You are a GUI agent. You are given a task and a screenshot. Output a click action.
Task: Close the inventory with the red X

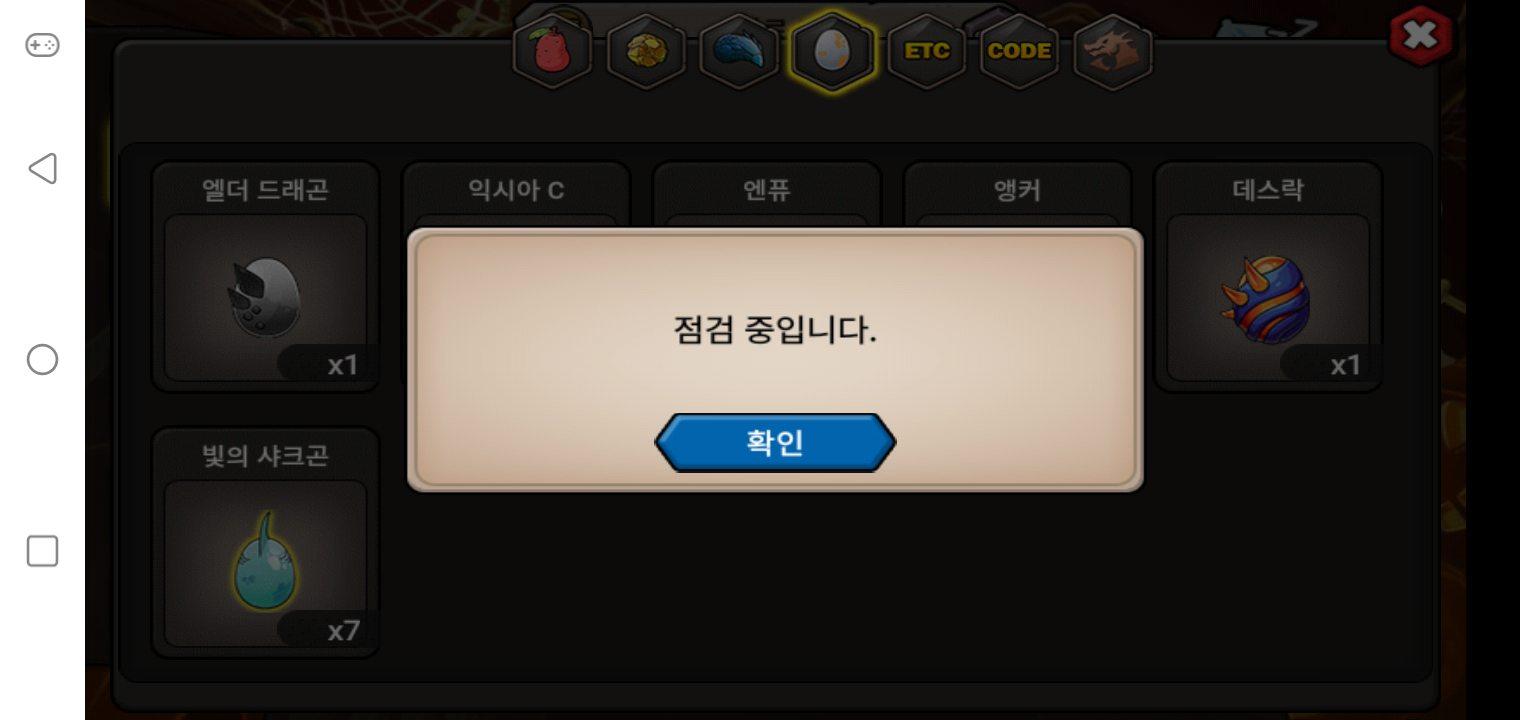(x=1420, y=38)
